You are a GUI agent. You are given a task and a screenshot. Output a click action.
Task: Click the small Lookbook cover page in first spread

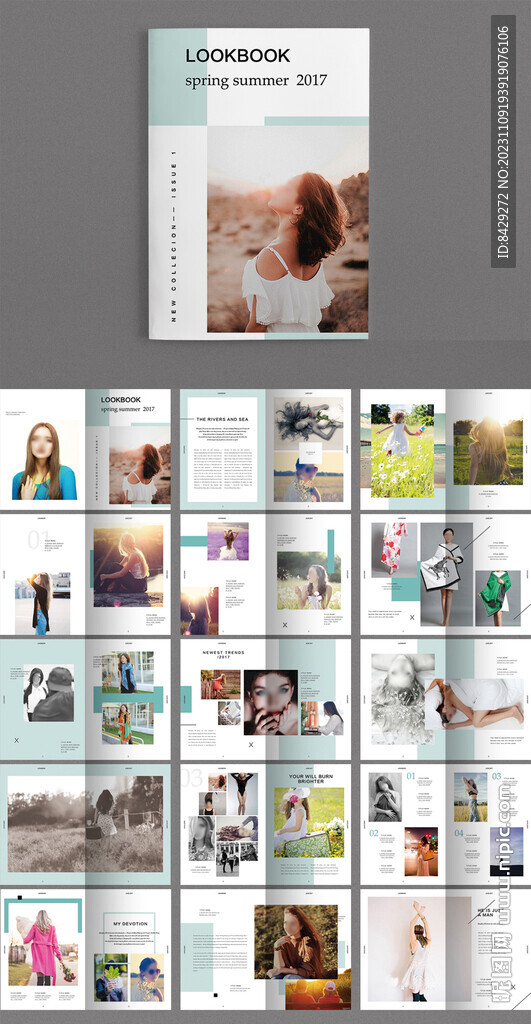(x=128, y=449)
